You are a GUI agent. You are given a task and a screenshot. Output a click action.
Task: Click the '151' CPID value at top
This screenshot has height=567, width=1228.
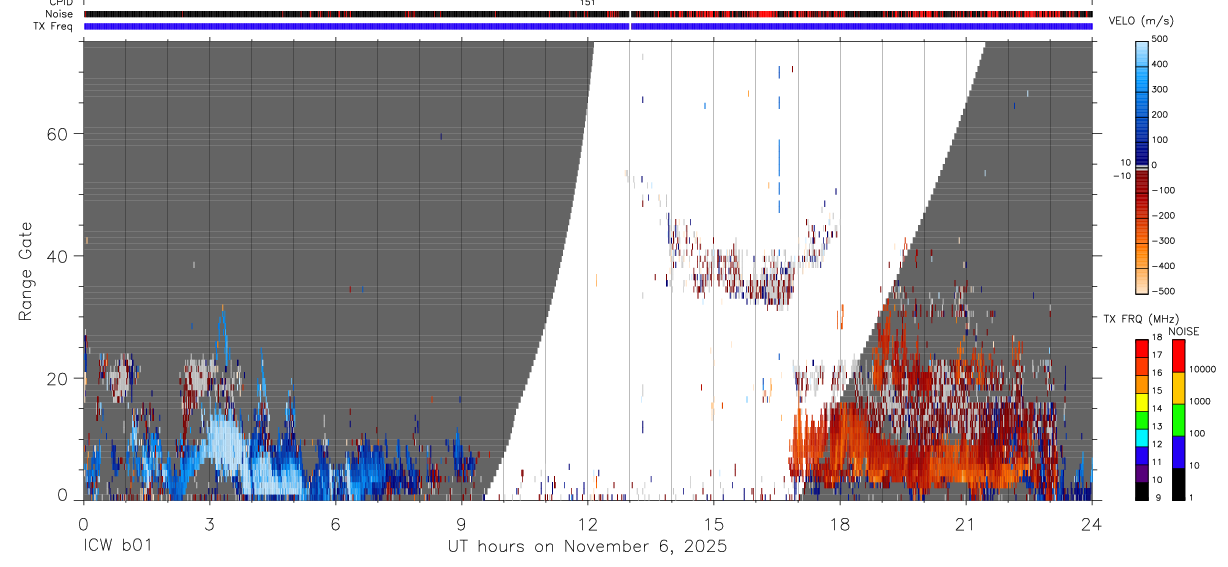point(588,3)
